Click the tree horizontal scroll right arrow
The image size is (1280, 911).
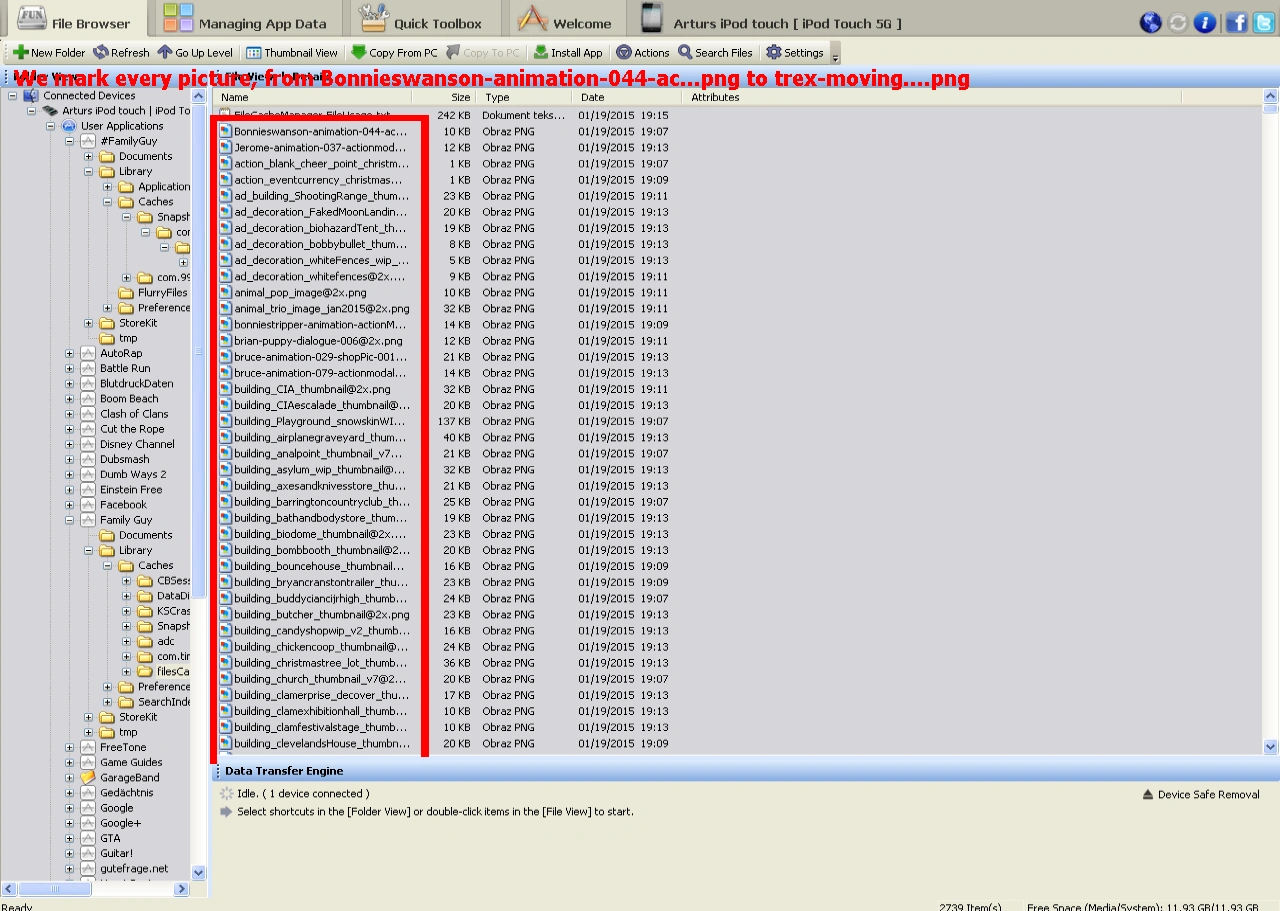pyautogui.click(x=182, y=888)
